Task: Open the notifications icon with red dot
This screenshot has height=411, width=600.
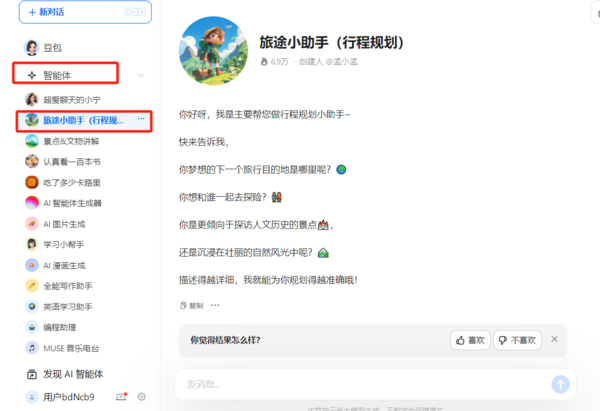Action: pos(121,396)
